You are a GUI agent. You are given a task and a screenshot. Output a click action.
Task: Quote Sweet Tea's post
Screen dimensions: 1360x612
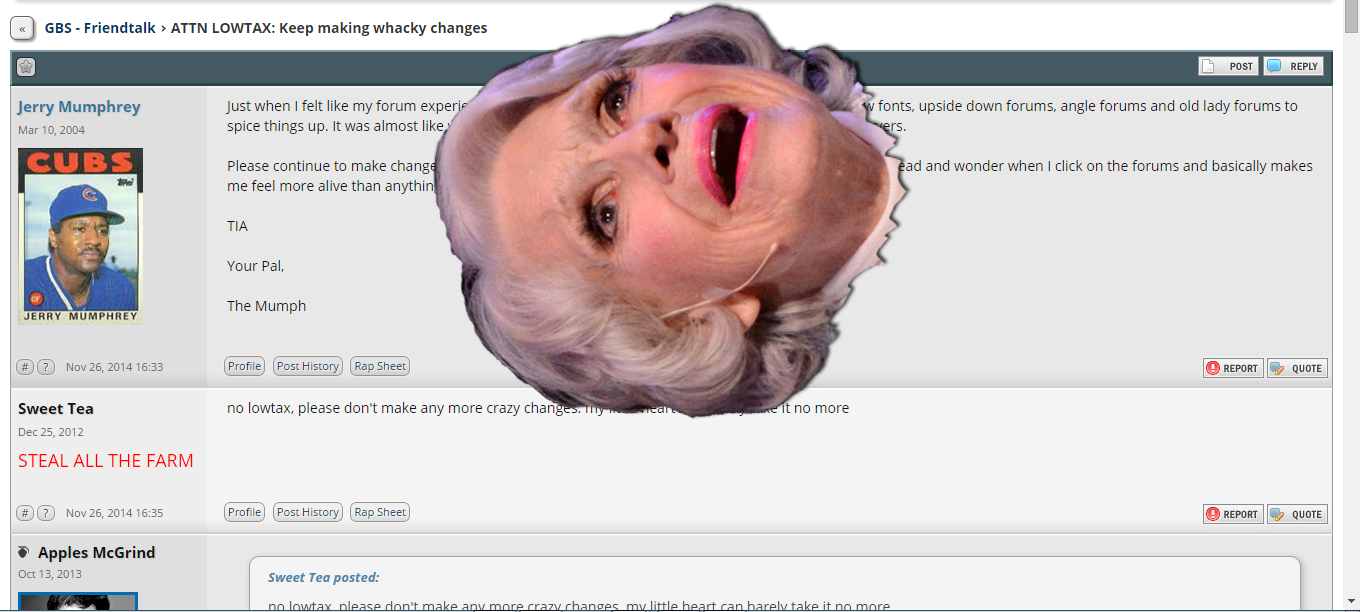coord(1297,514)
